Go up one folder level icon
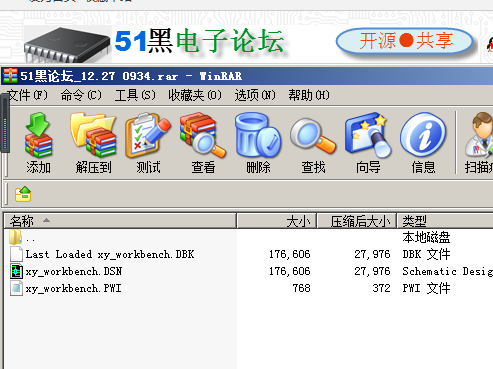This screenshot has height=369, width=493. click(23, 194)
